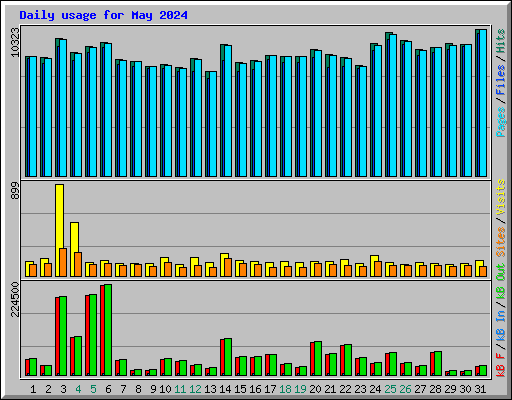Click day label 24 on the x-axis
The height and width of the screenshot is (400, 512).
point(375,389)
